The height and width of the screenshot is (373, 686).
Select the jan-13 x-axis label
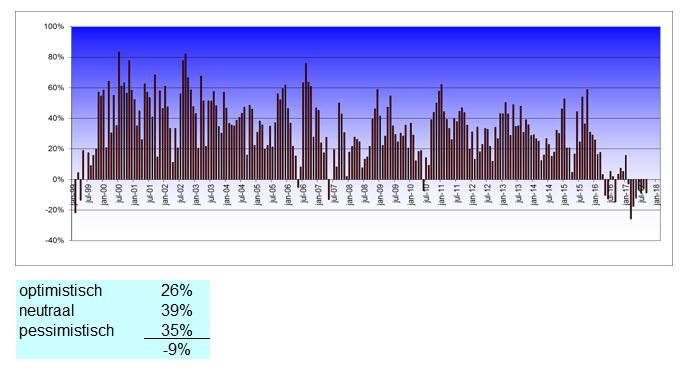click(x=503, y=195)
